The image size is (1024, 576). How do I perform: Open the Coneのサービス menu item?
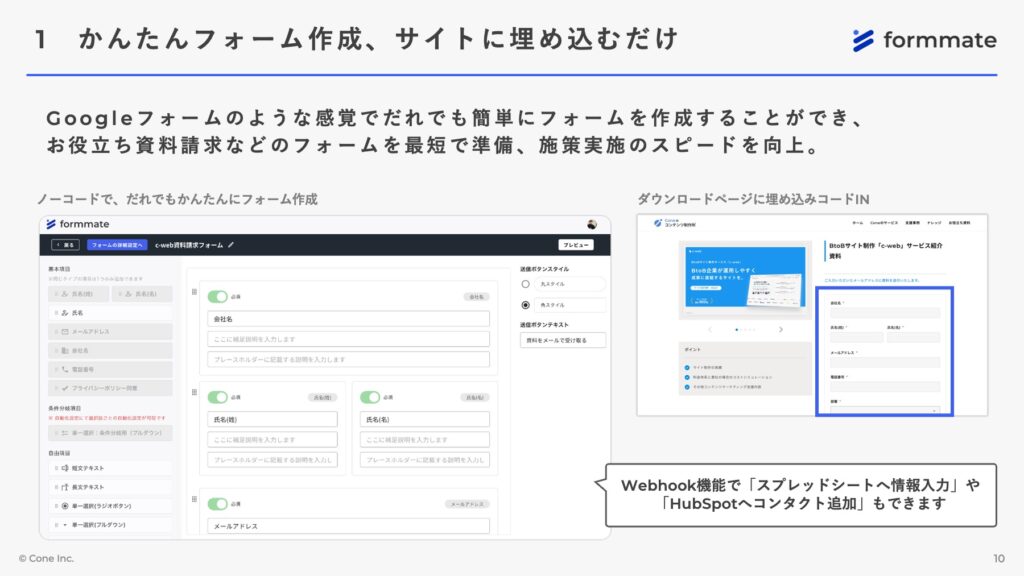884,223
